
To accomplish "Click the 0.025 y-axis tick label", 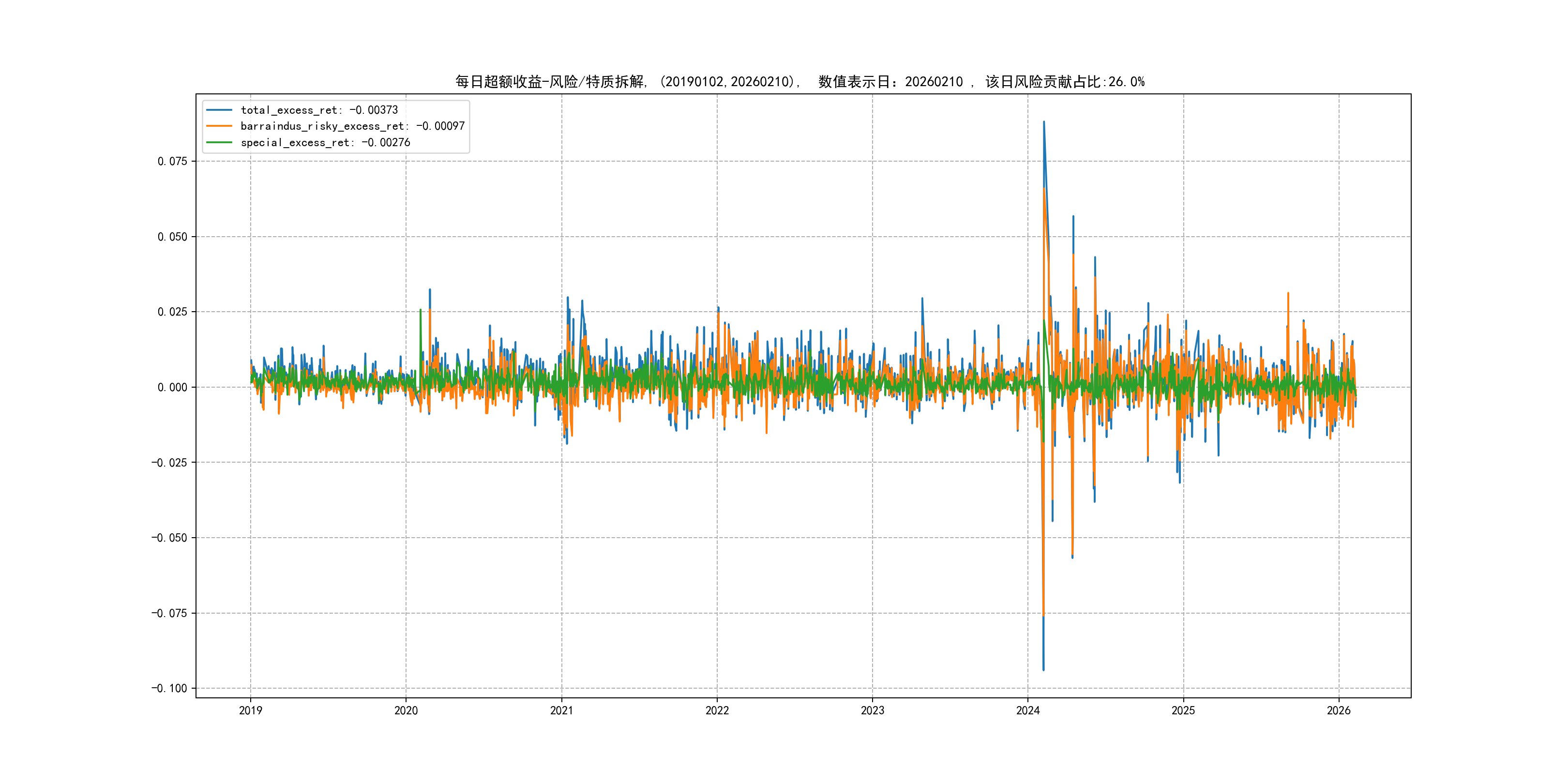I will (172, 312).
